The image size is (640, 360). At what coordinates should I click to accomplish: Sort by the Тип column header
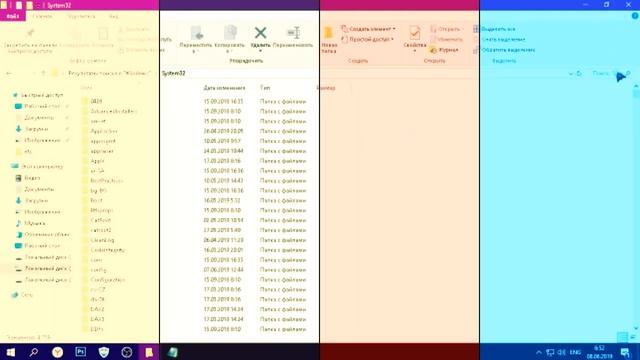tap(265, 88)
